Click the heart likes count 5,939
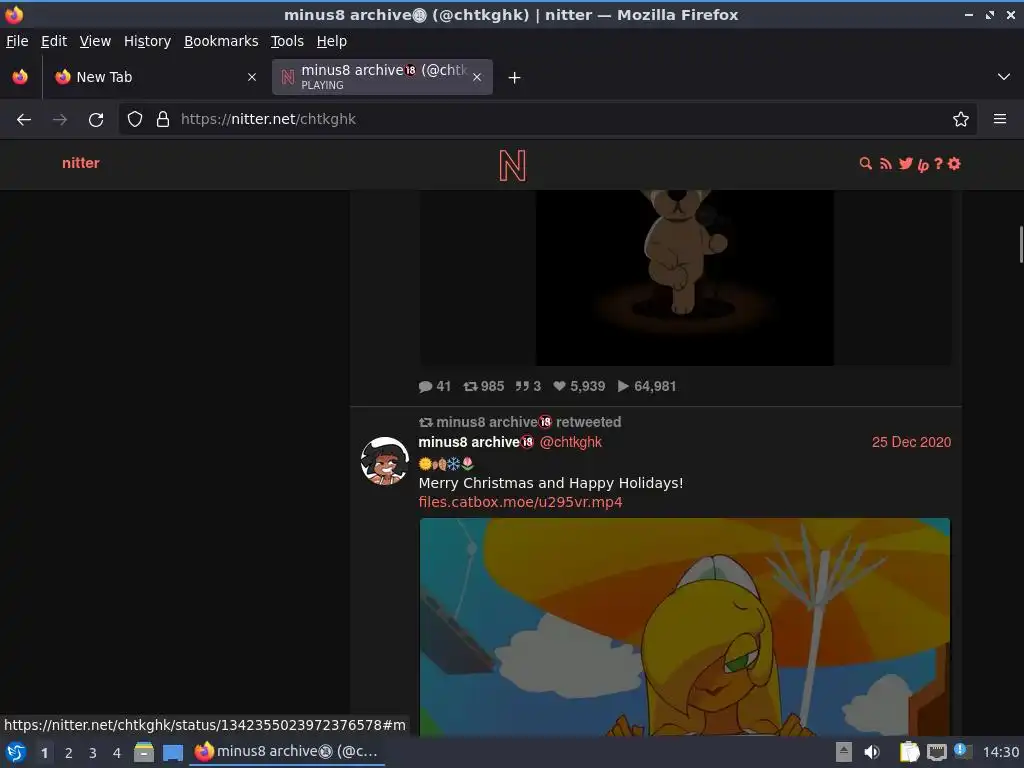The width and height of the screenshot is (1024, 768). (579, 386)
